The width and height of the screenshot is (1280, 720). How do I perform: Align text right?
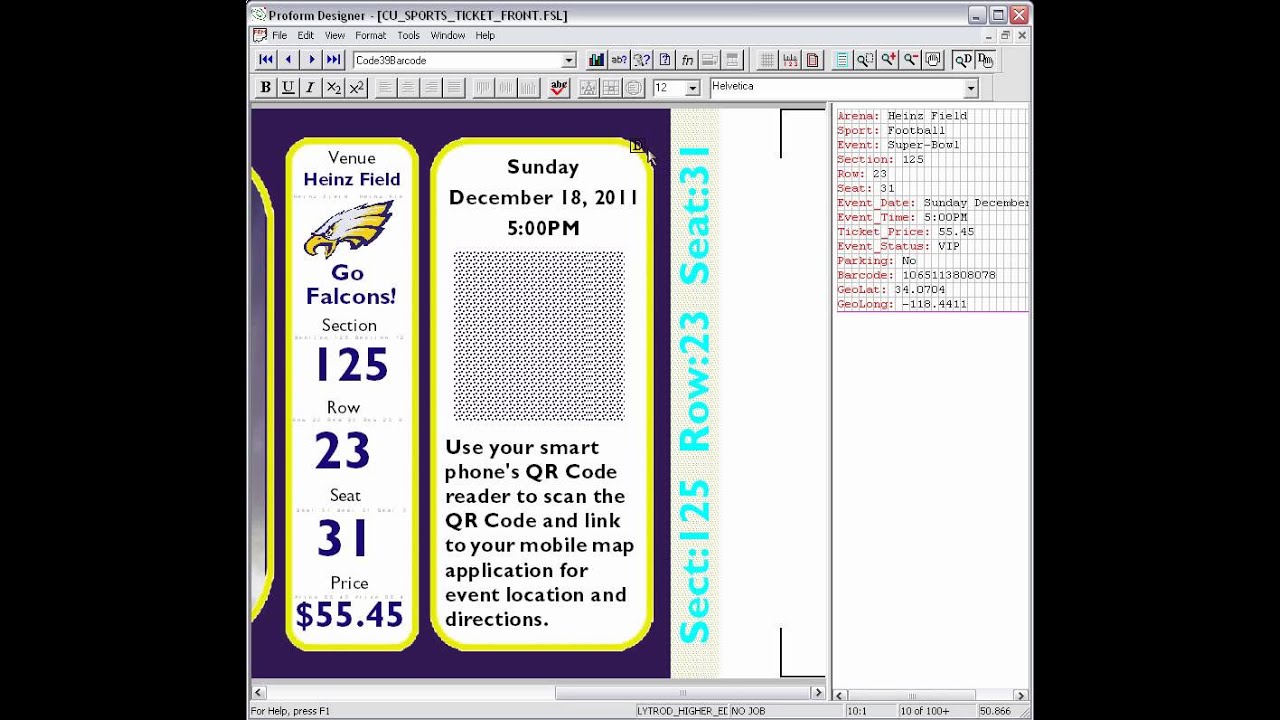(x=431, y=87)
